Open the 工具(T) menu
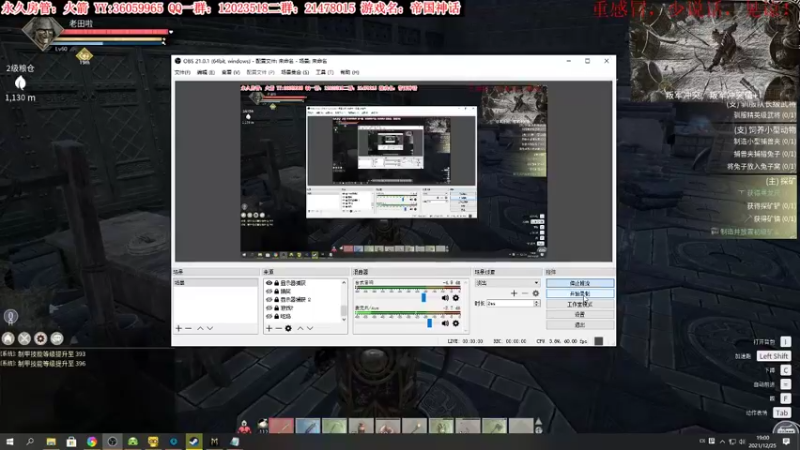Image resolution: width=800 pixels, height=450 pixels. [324, 72]
